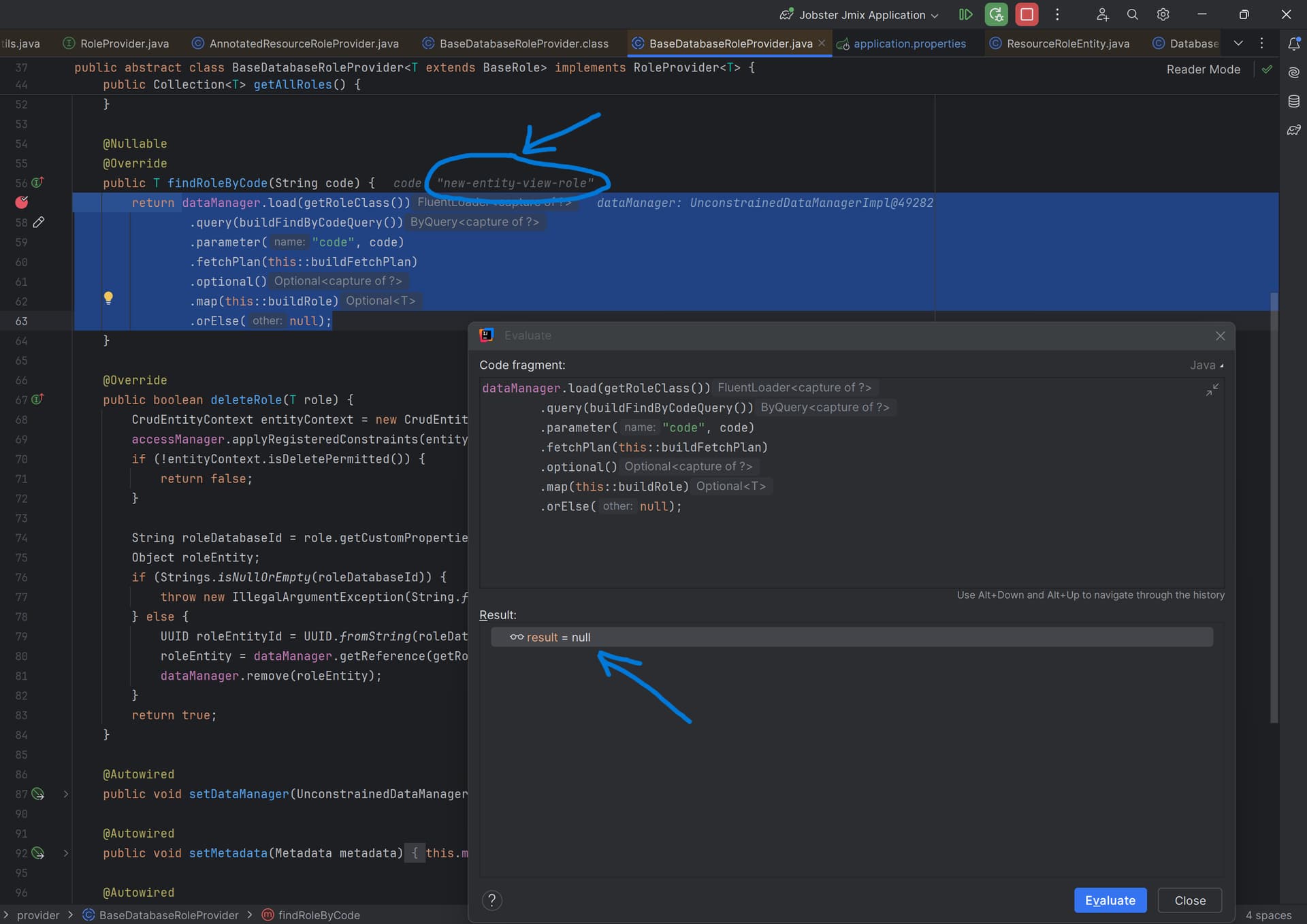Switch to application.properties tab
This screenshot has height=924, width=1307.
click(901, 44)
